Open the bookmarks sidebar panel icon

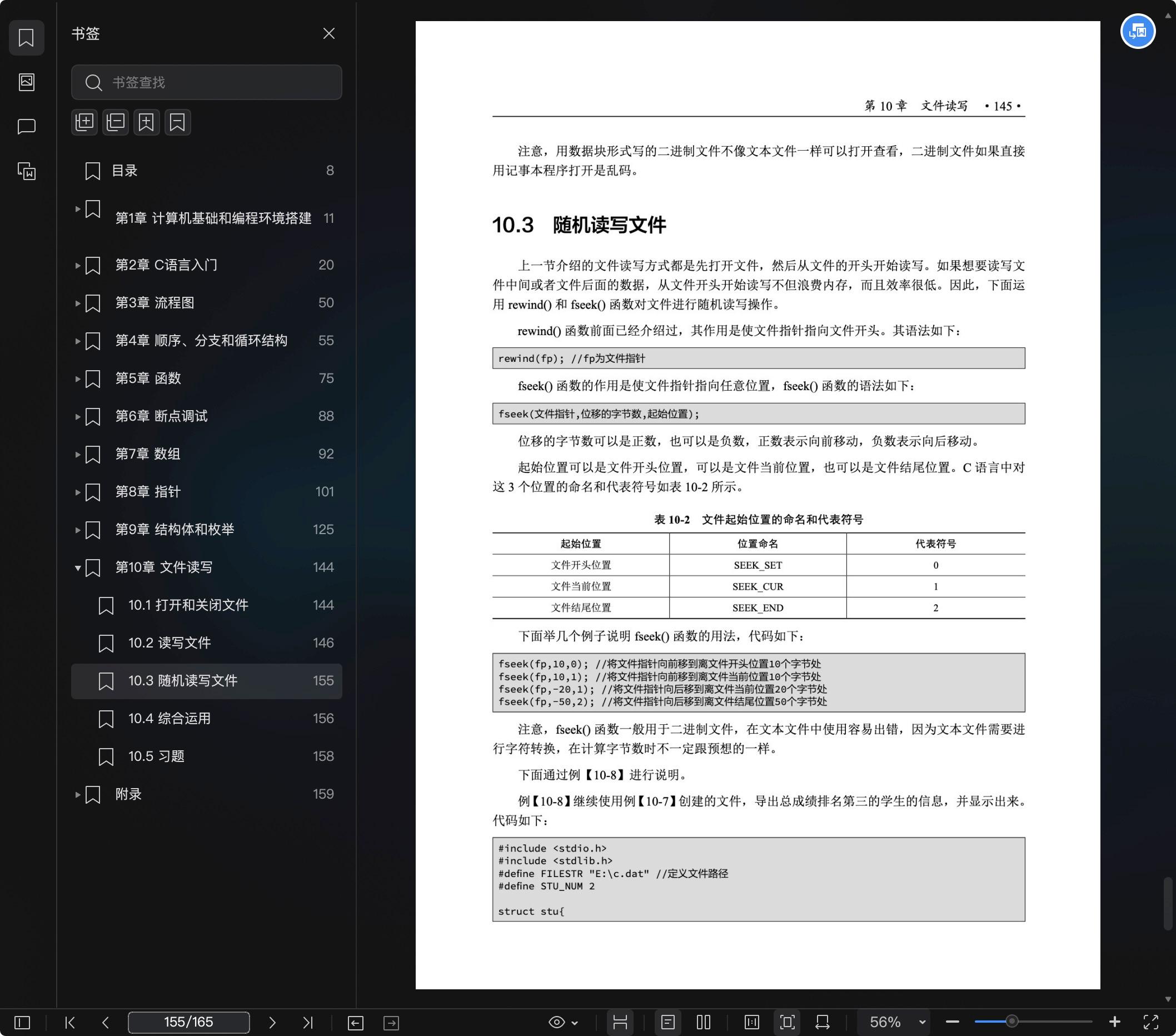[x=27, y=38]
